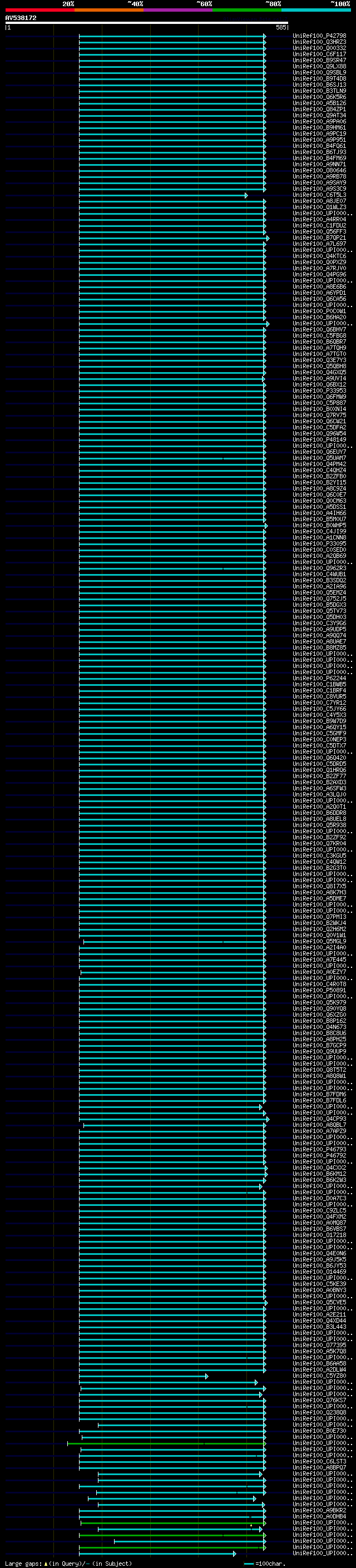Click the shortened alignment bar in row UniRef100_C6T5L3

coord(163,195)
